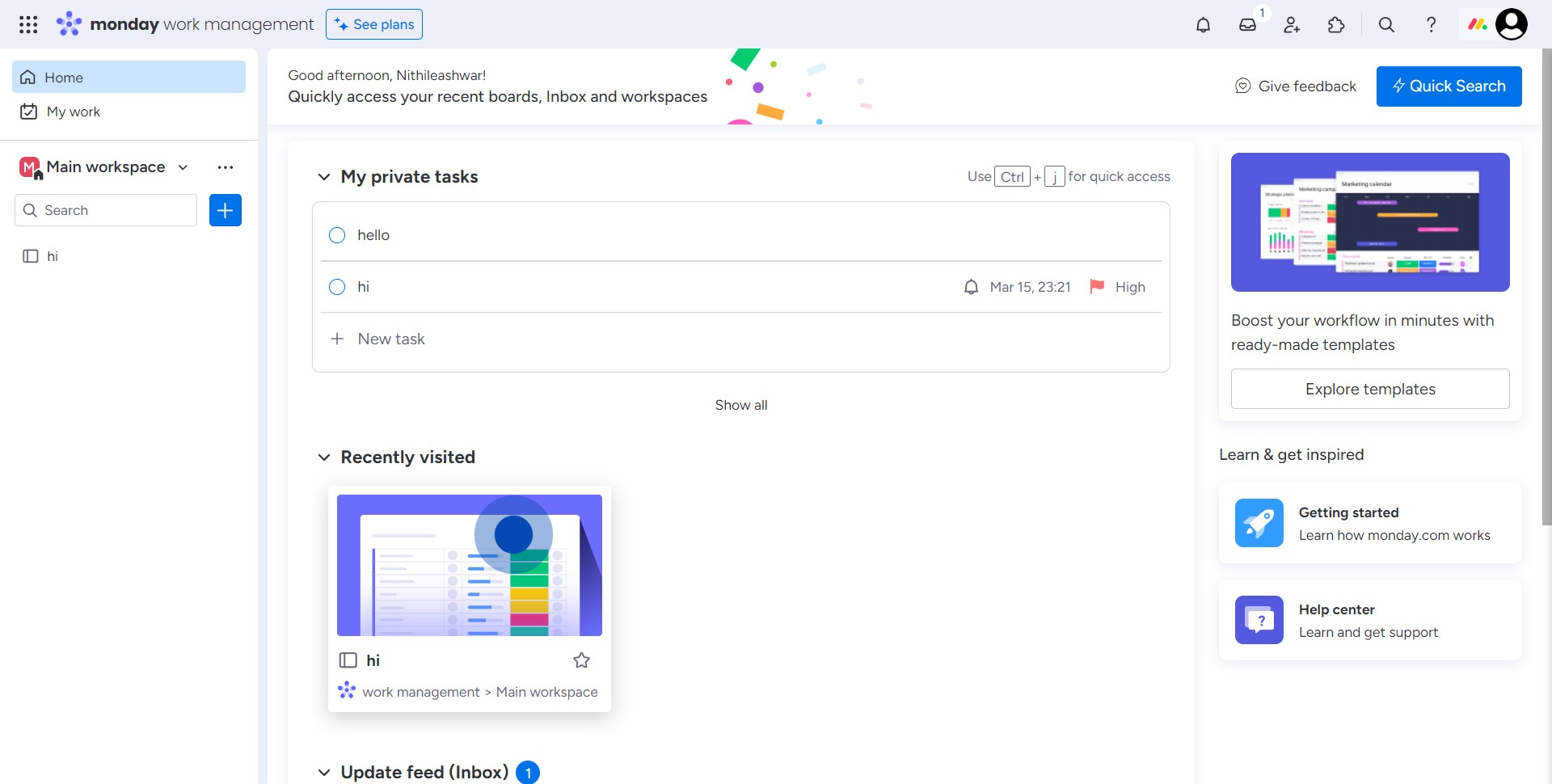Click the search magnifier in top bar
The height and width of the screenshot is (784, 1552).
pos(1386,25)
